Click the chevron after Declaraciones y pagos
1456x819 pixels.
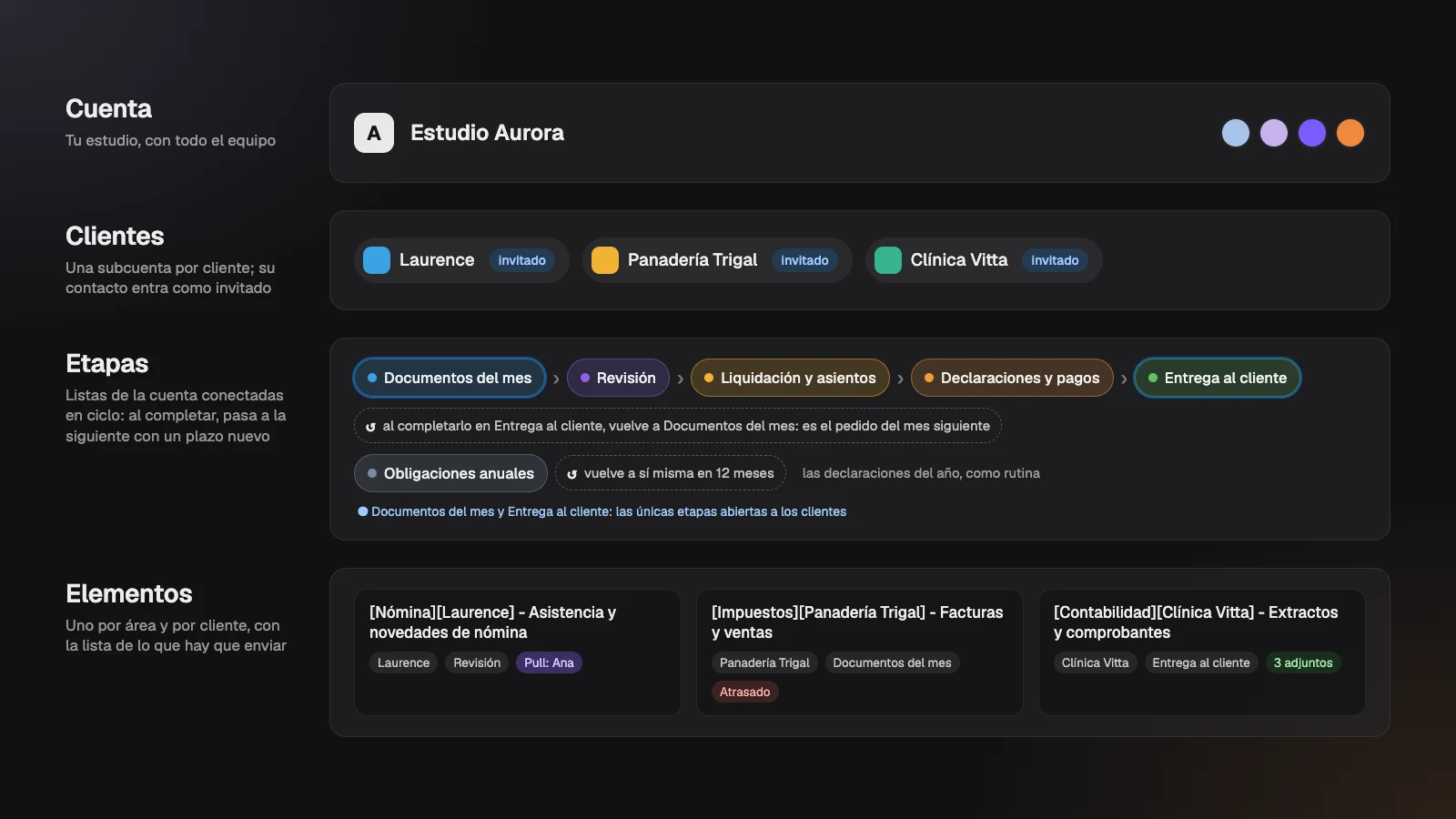(1124, 379)
